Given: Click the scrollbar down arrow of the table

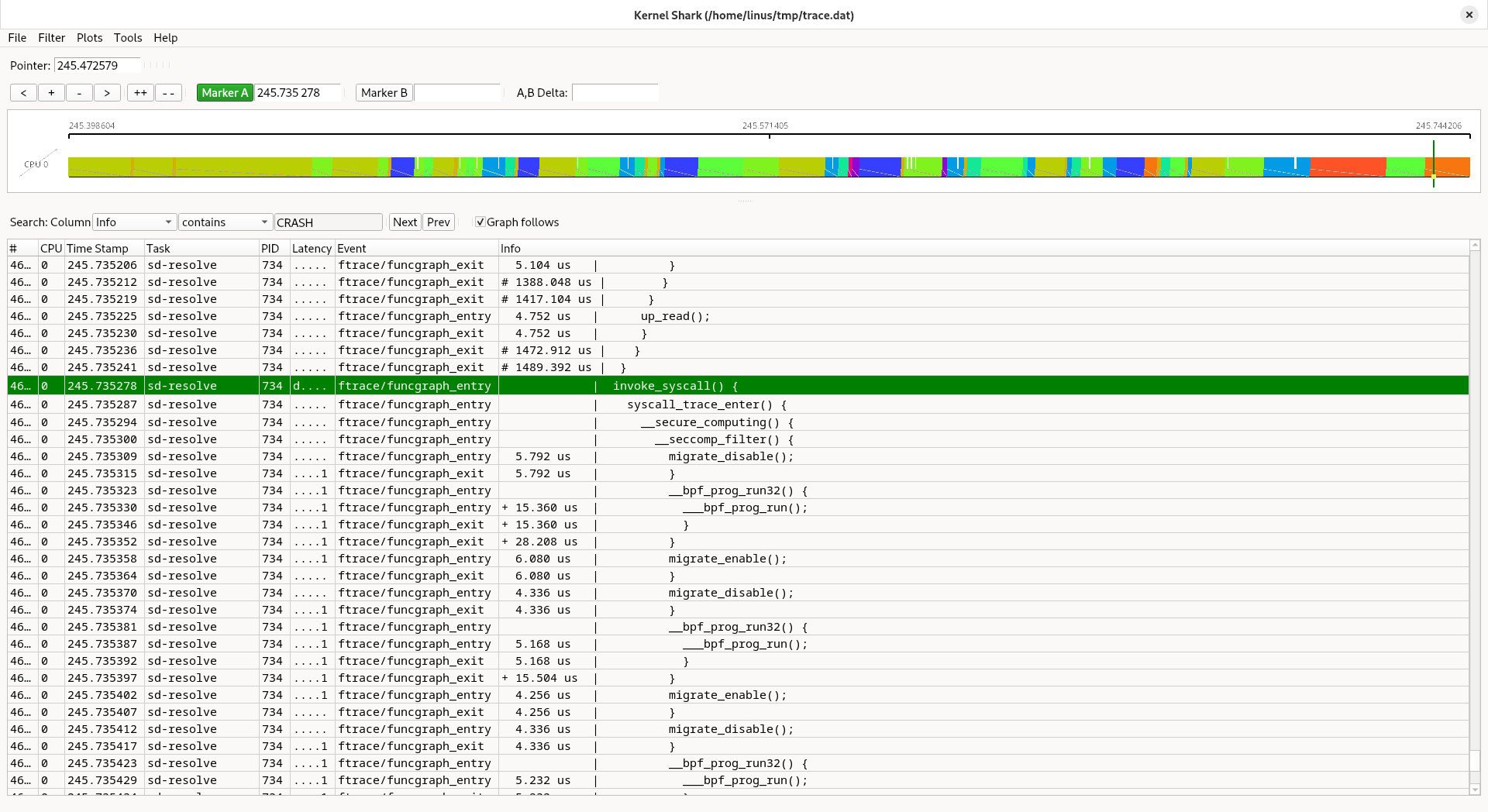Looking at the screenshot, I should (x=1475, y=790).
